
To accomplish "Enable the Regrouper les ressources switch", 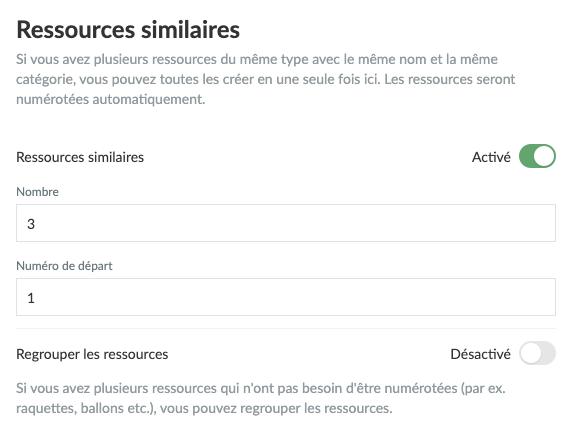I will 537,353.
